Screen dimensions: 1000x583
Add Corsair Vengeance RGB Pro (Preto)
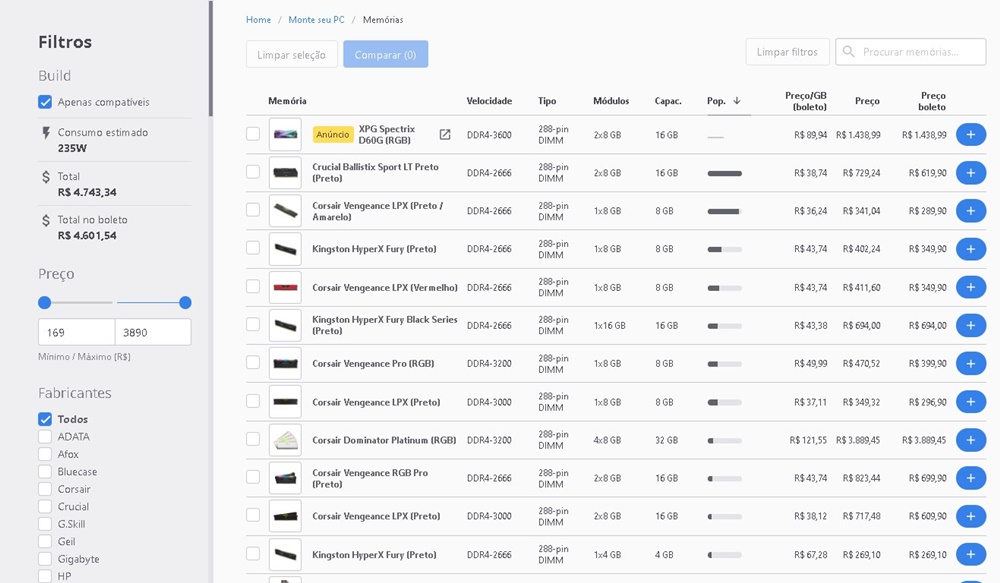point(971,478)
